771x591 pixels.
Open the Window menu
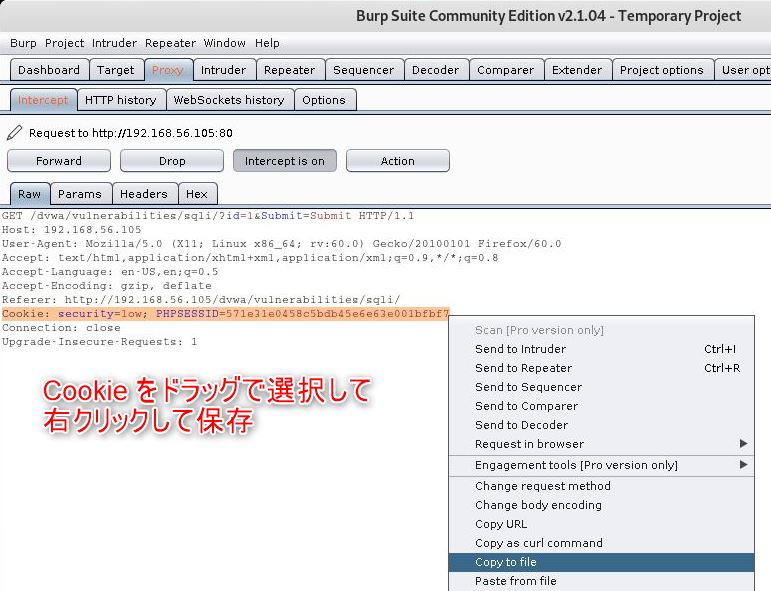point(225,43)
